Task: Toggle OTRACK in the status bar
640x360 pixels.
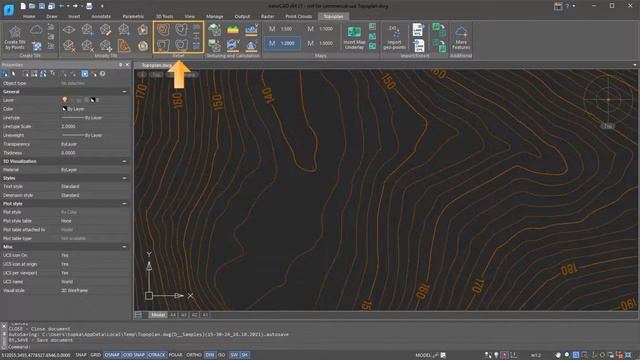Action: click(156, 355)
